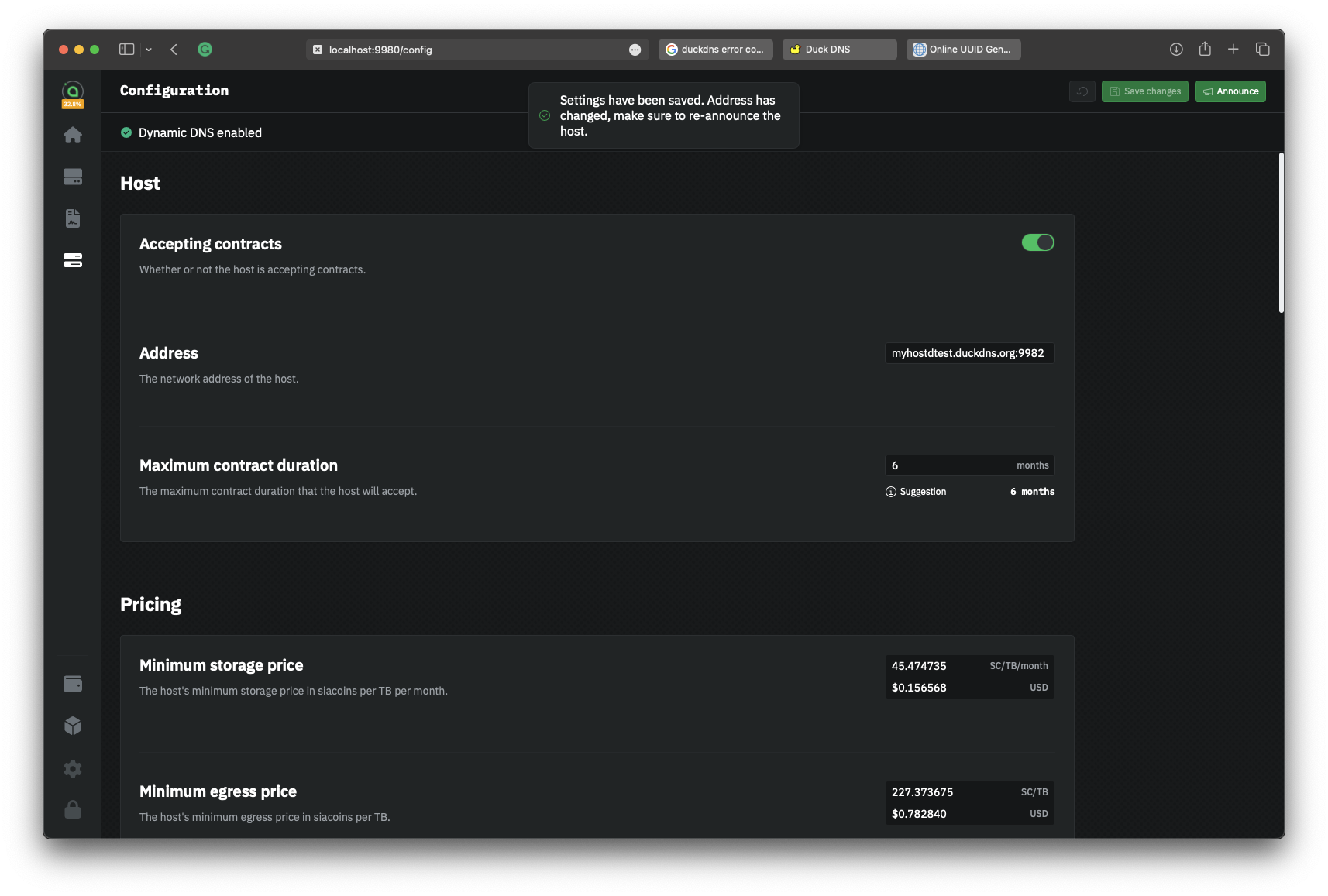The width and height of the screenshot is (1328, 896).
Task: Toggle the Accepting contracts switch
Action: [x=1037, y=243]
